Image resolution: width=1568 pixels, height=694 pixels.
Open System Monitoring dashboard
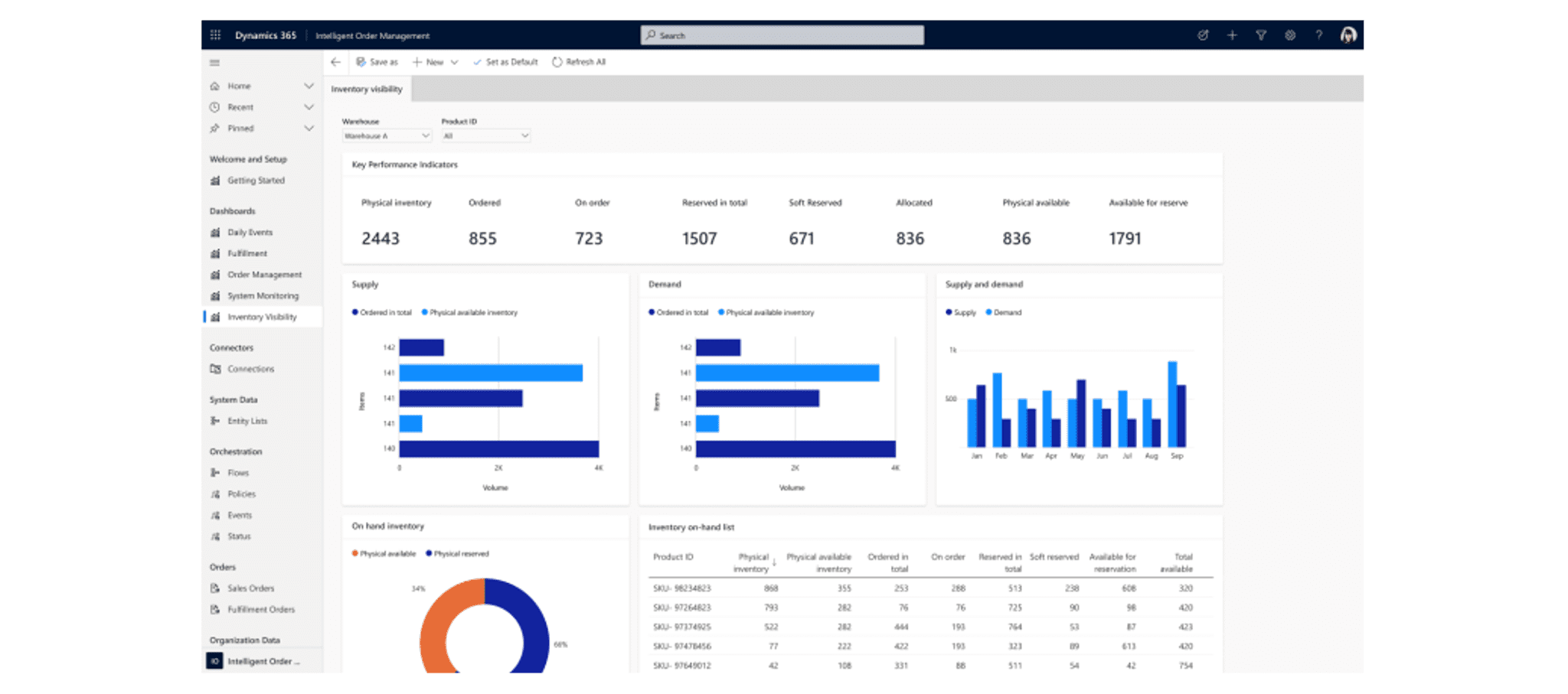click(x=263, y=296)
